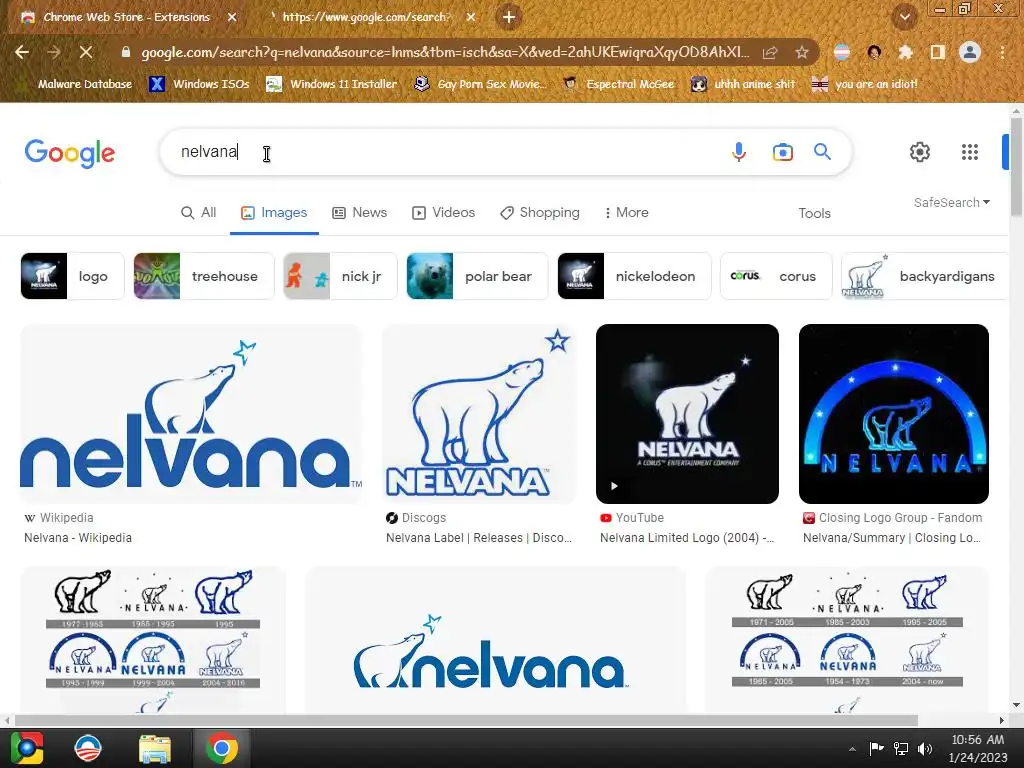Open Malware Database bookmark
The image size is (1024, 768).
[x=74, y=84]
